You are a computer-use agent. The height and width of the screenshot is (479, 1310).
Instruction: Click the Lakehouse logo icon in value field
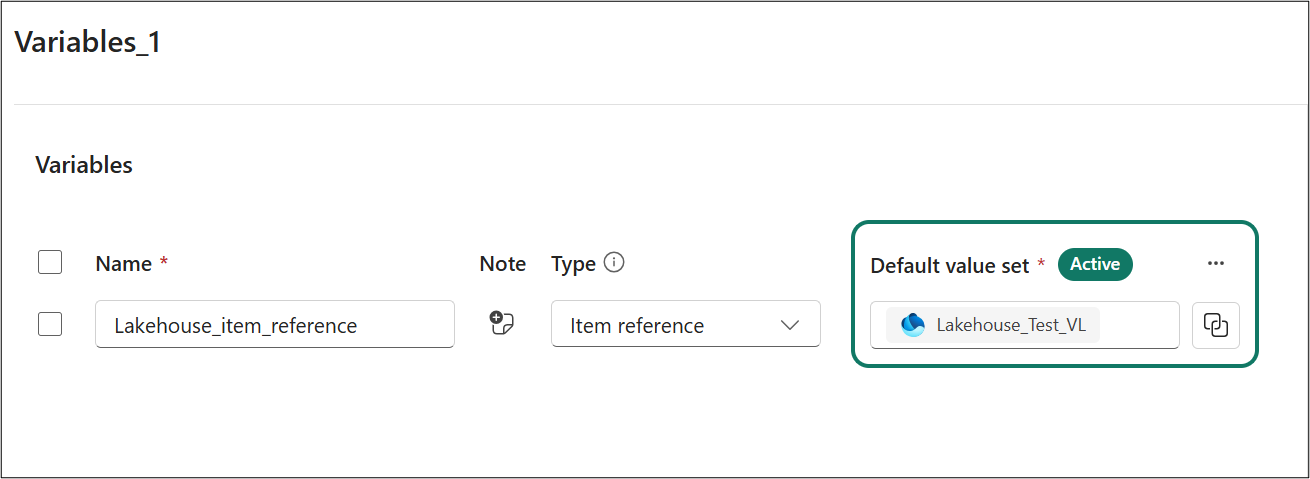click(x=913, y=325)
